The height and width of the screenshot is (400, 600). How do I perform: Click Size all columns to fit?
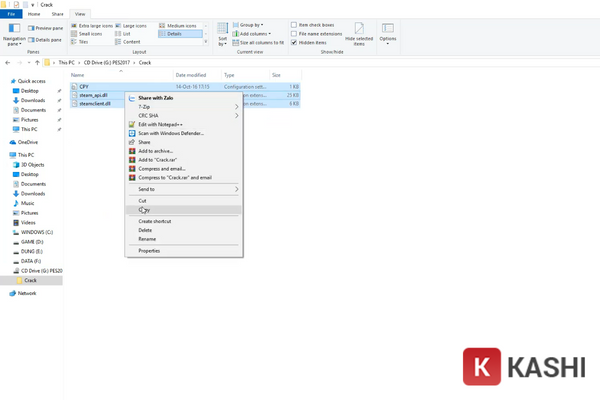click(258, 42)
